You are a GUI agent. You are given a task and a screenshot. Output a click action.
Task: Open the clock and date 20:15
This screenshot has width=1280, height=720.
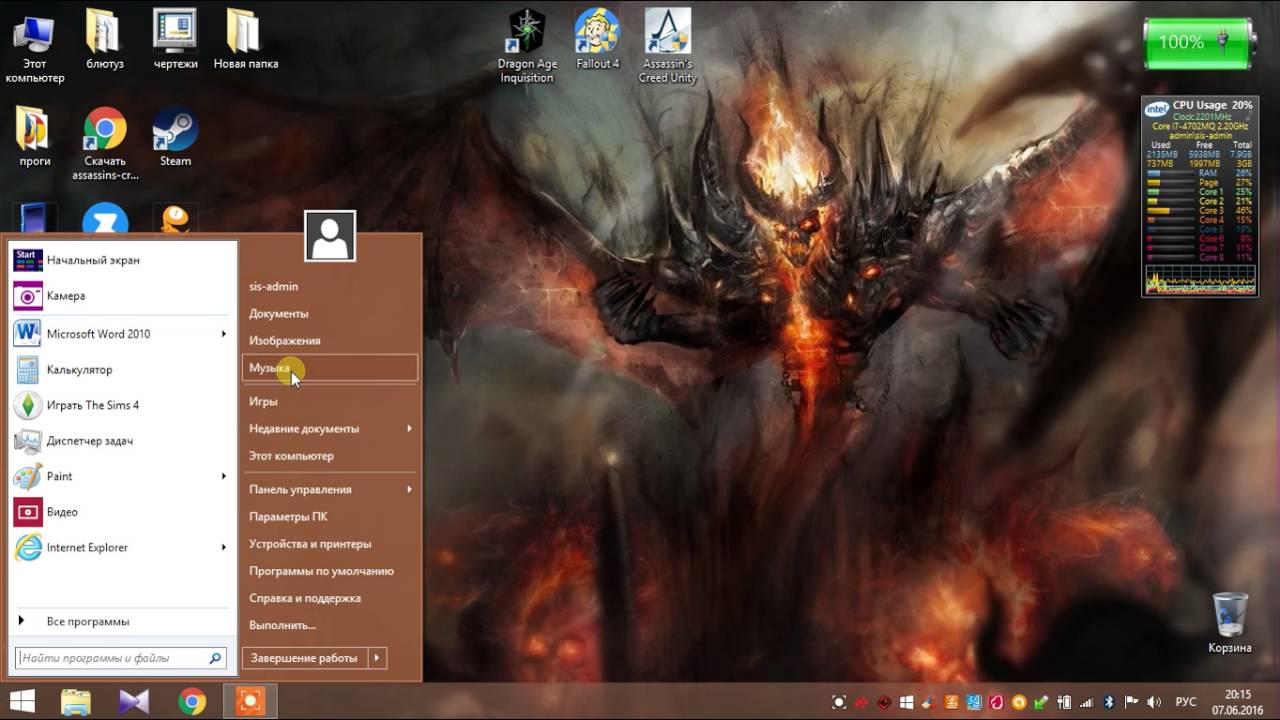1237,702
